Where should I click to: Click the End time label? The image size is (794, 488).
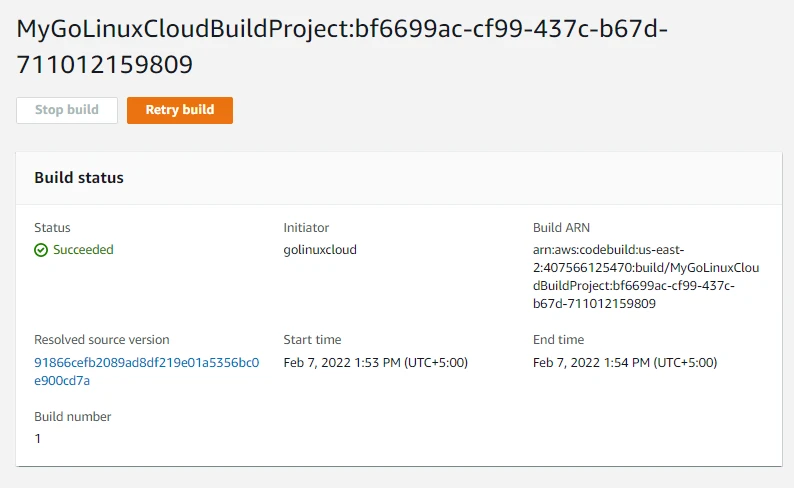(x=558, y=340)
